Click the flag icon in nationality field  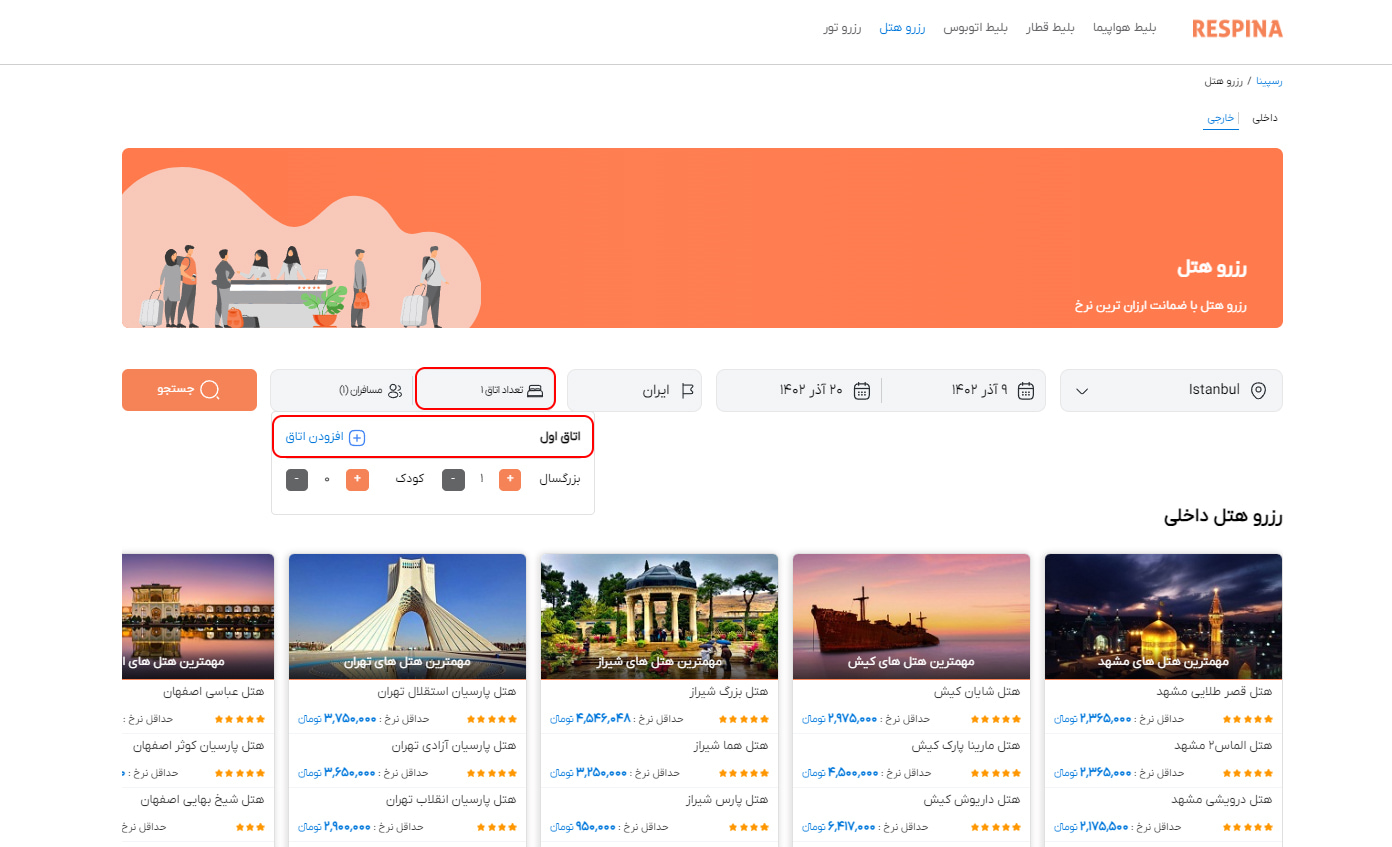coord(687,390)
